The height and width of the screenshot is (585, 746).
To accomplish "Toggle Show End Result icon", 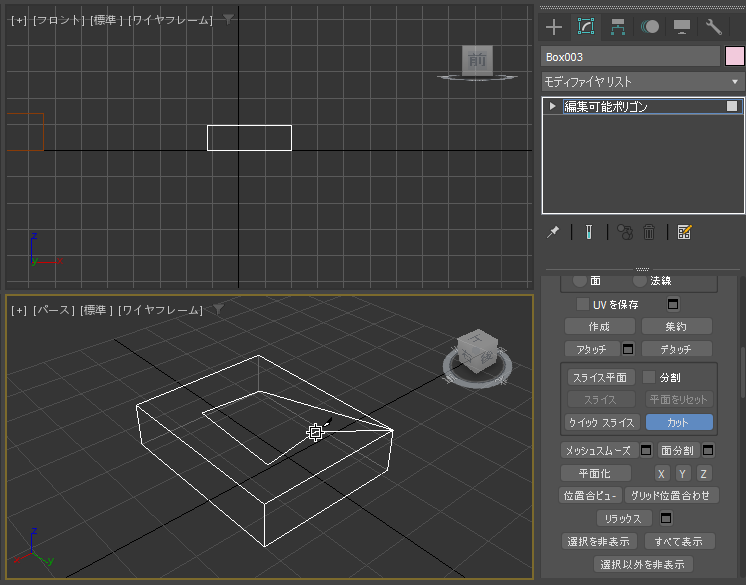I will tap(589, 232).
